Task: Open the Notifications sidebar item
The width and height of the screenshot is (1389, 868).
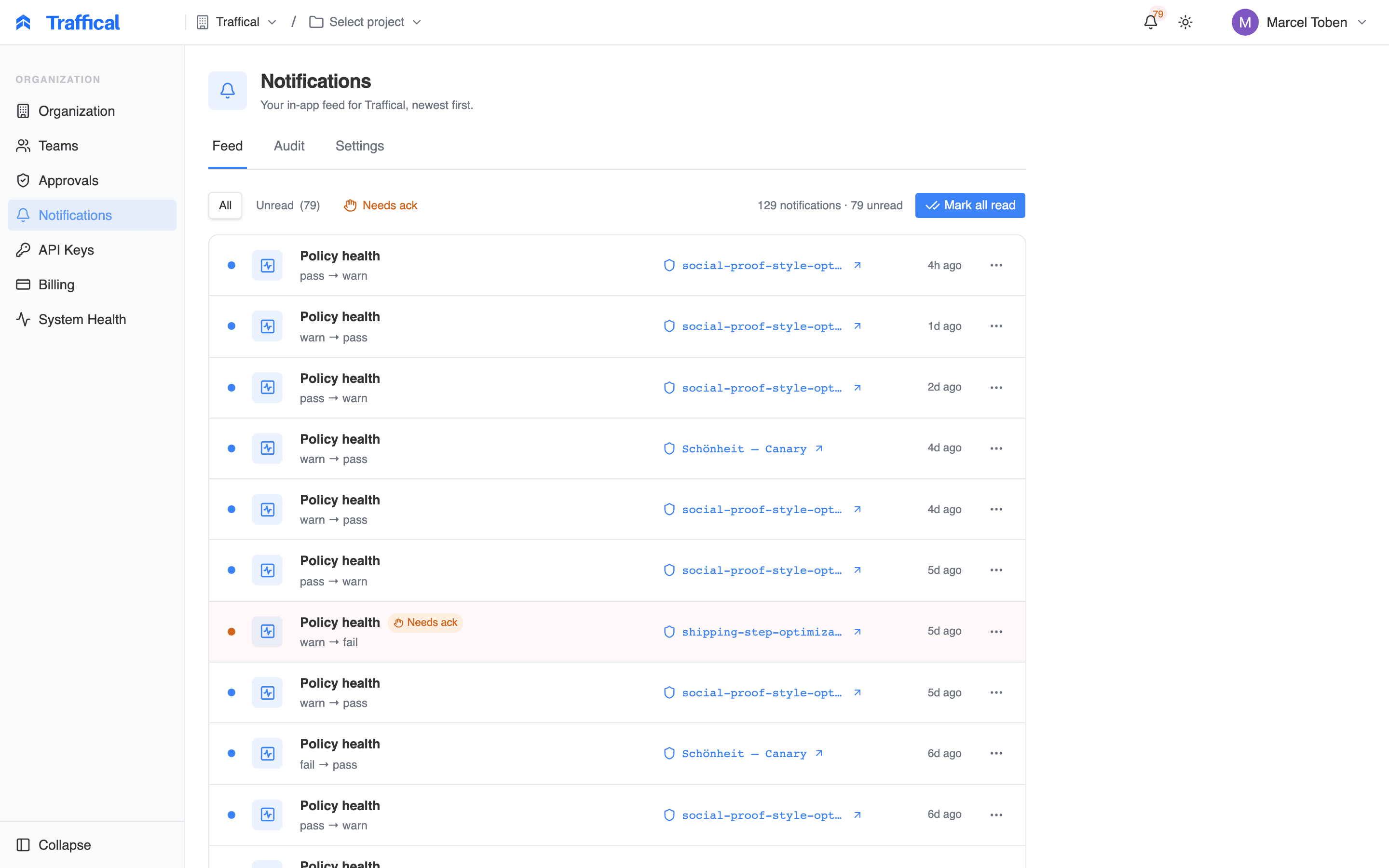Action: [92, 215]
